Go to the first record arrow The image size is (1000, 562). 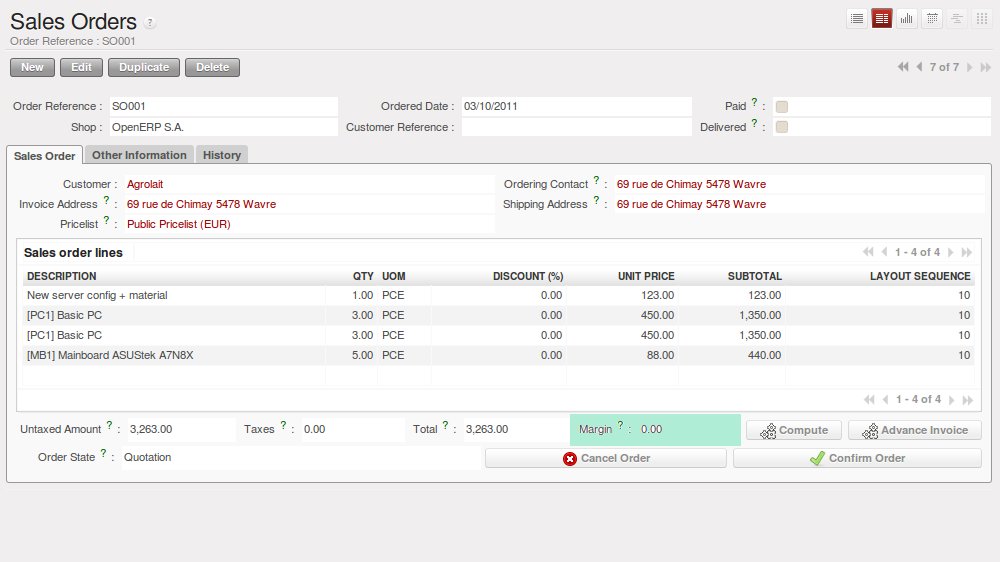(x=903, y=67)
